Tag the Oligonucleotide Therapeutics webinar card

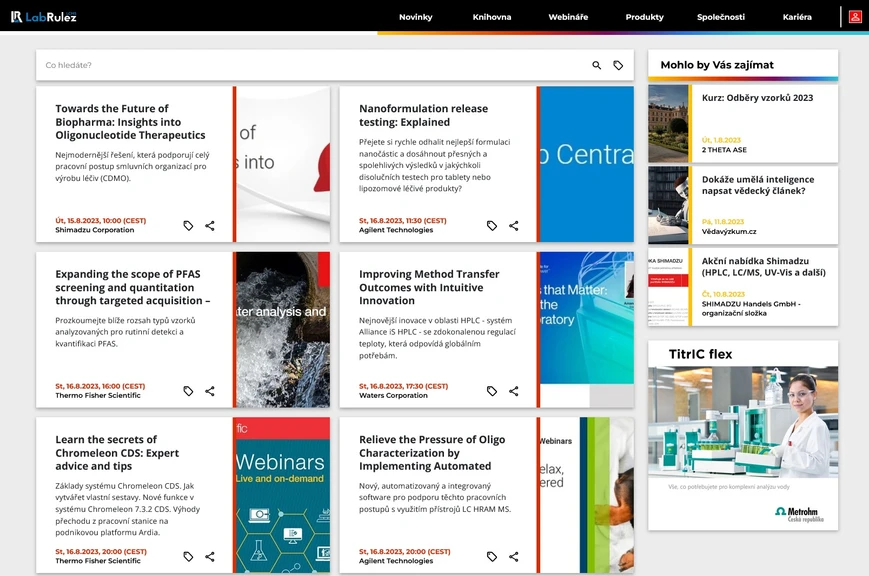point(188,226)
